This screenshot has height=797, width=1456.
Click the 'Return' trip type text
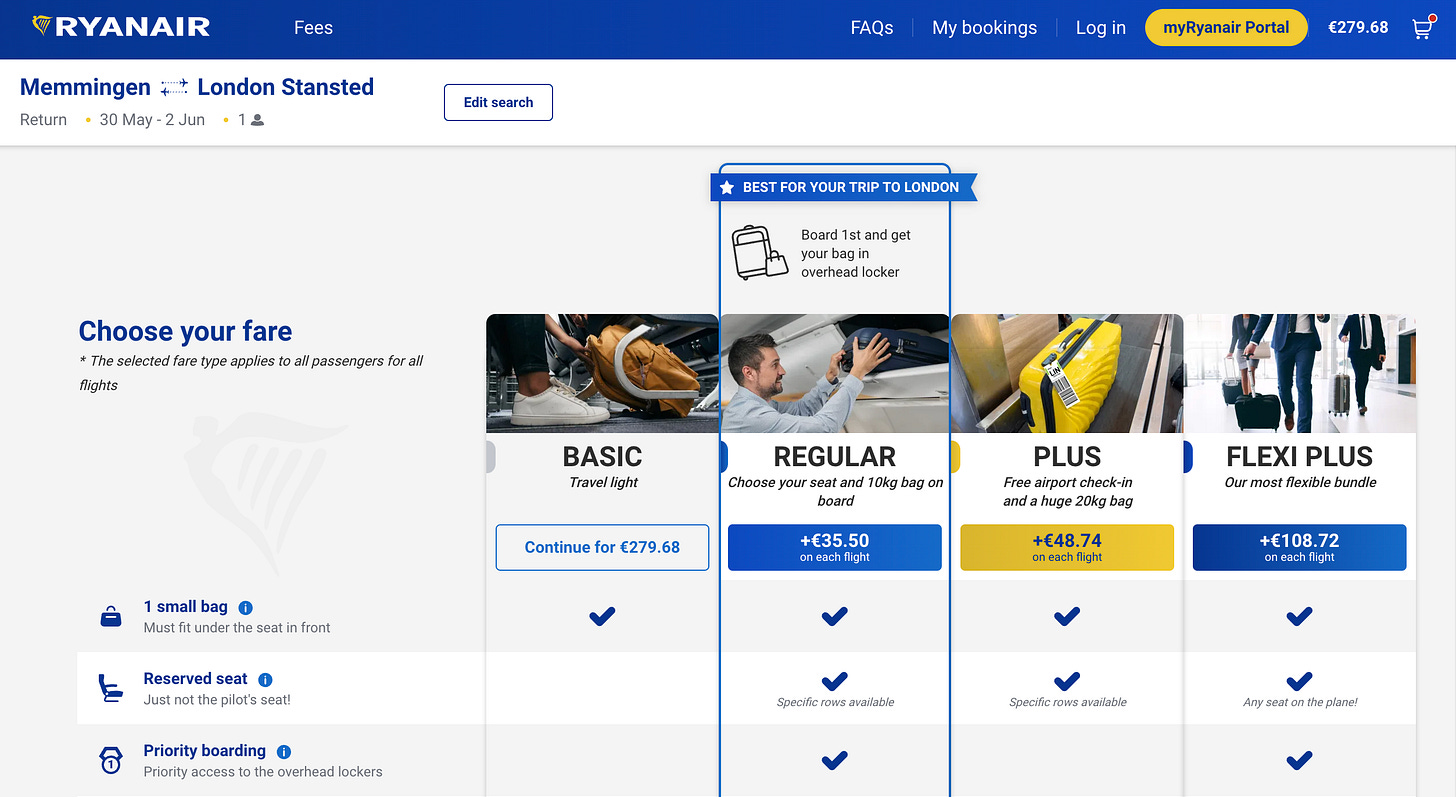pyautogui.click(x=43, y=120)
